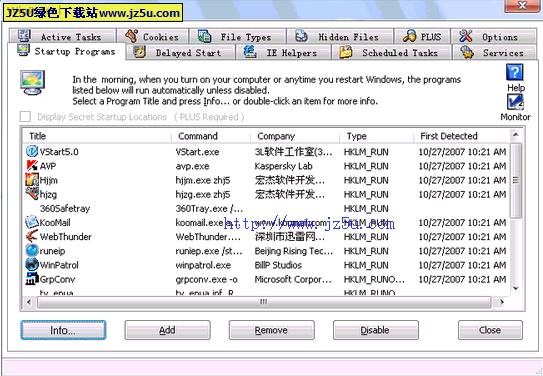This screenshot has height=376, width=543.
Task: Open the Services tab
Action: pyautogui.click(x=495, y=53)
